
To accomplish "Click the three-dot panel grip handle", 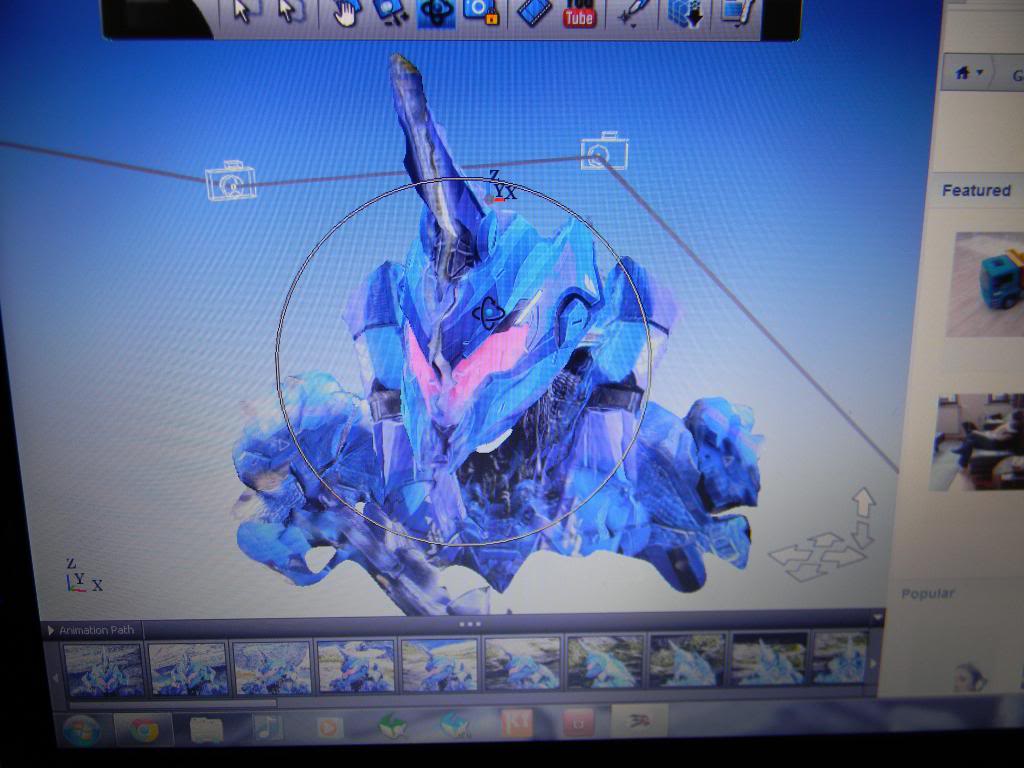I will tap(470, 624).
